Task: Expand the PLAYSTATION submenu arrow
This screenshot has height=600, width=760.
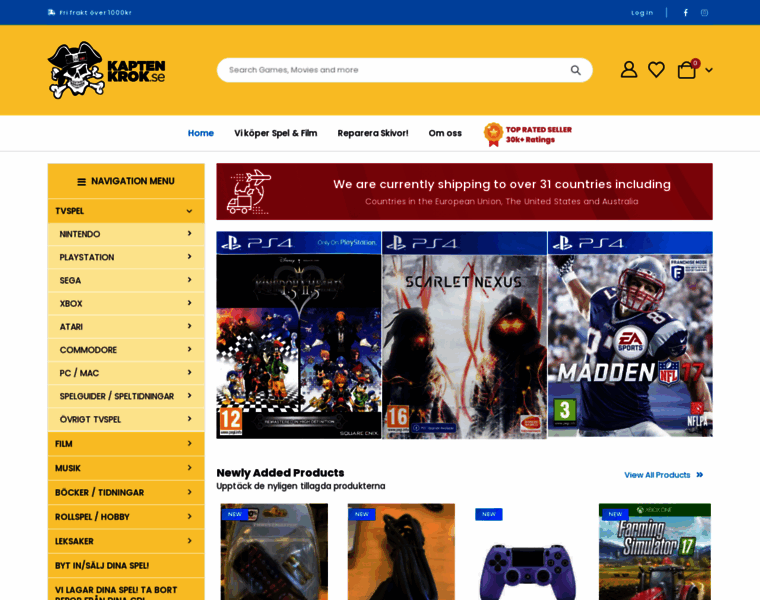Action: (x=190, y=257)
